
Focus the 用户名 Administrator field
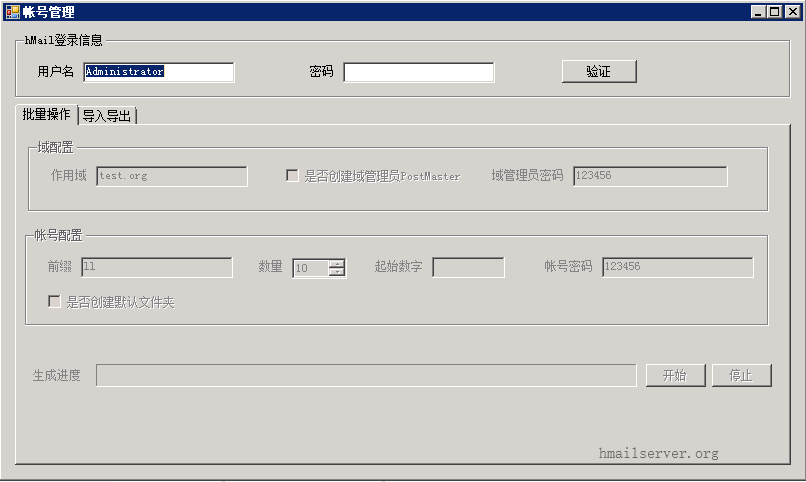(159, 72)
